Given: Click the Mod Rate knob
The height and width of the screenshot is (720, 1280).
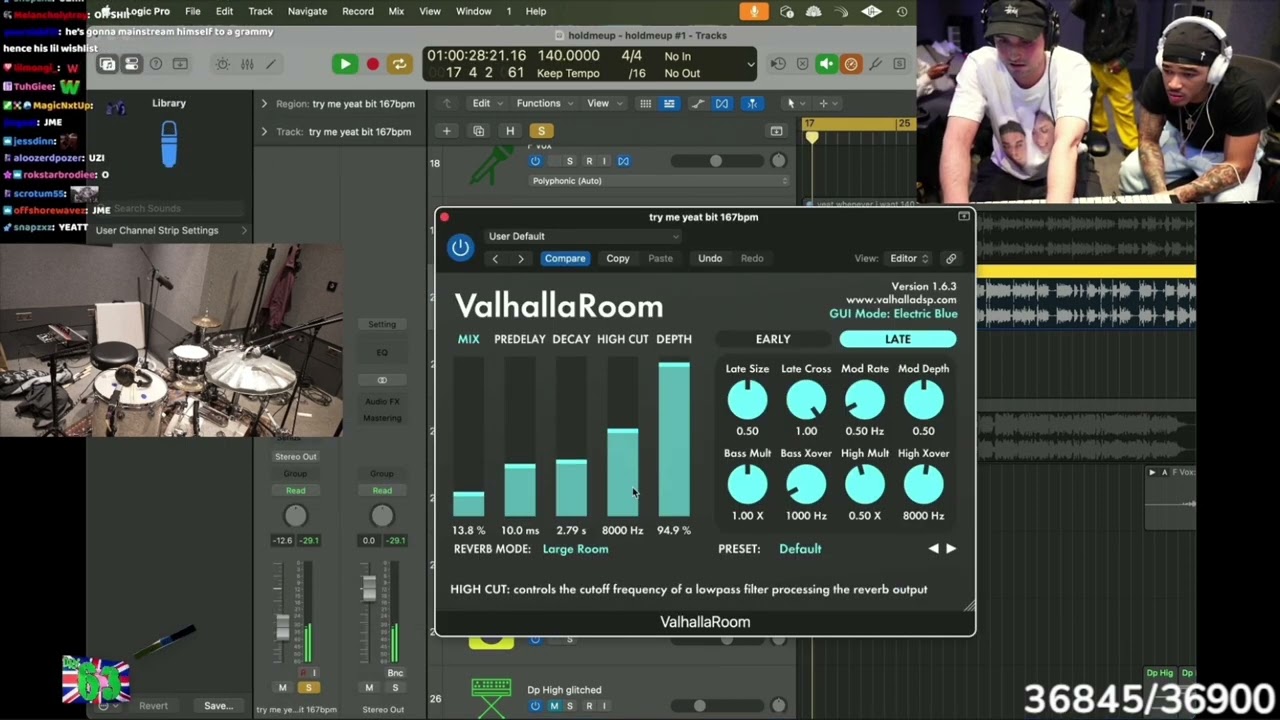Looking at the screenshot, I should click(x=865, y=400).
